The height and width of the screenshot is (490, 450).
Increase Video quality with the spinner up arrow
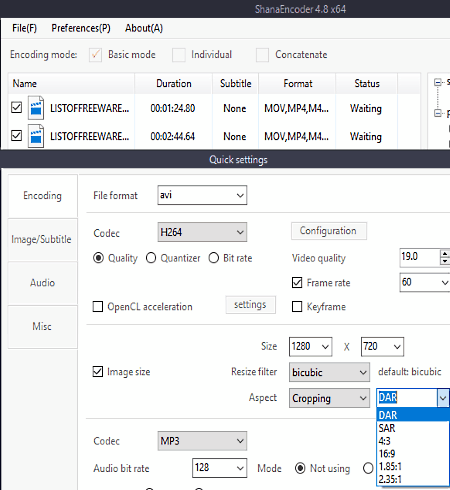445,253
